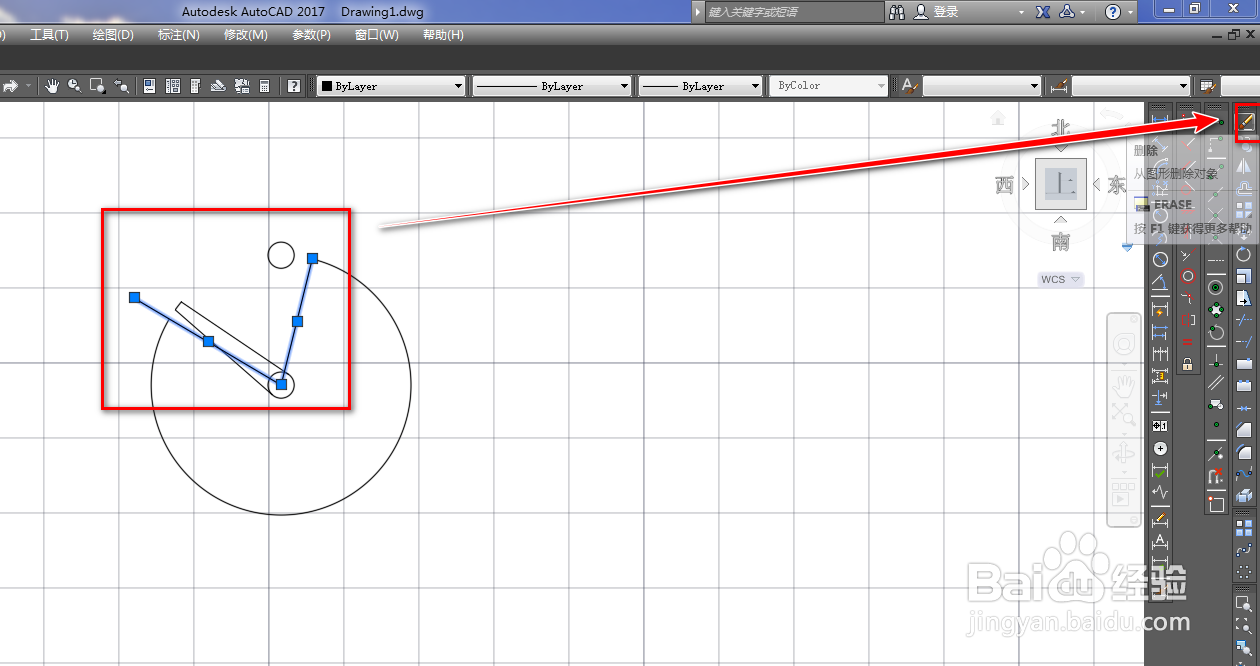Select the Dimension Edit tool
Image resolution: width=1260 pixels, height=666 pixels.
[x=1160, y=520]
